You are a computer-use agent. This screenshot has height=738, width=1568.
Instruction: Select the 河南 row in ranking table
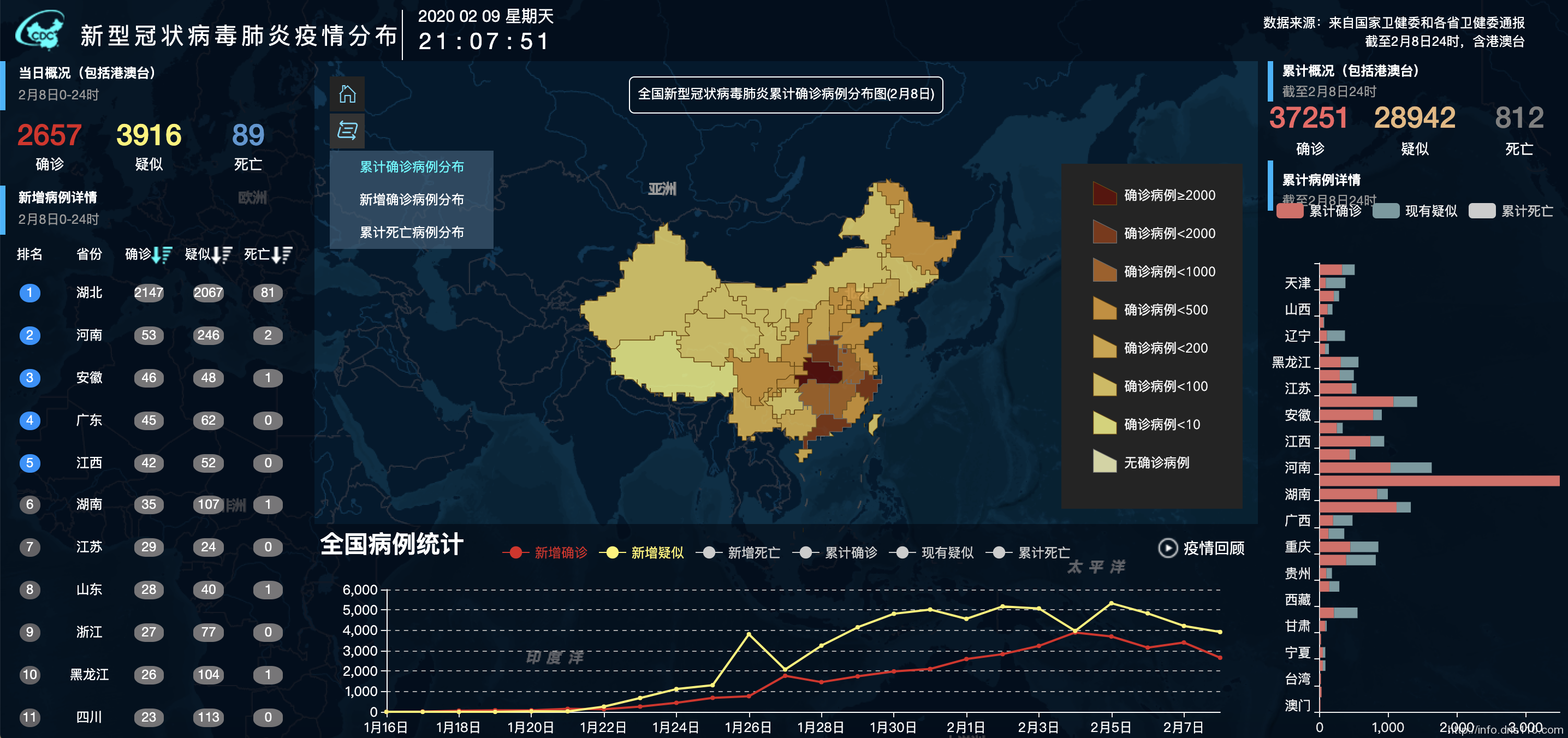(x=150, y=335)
